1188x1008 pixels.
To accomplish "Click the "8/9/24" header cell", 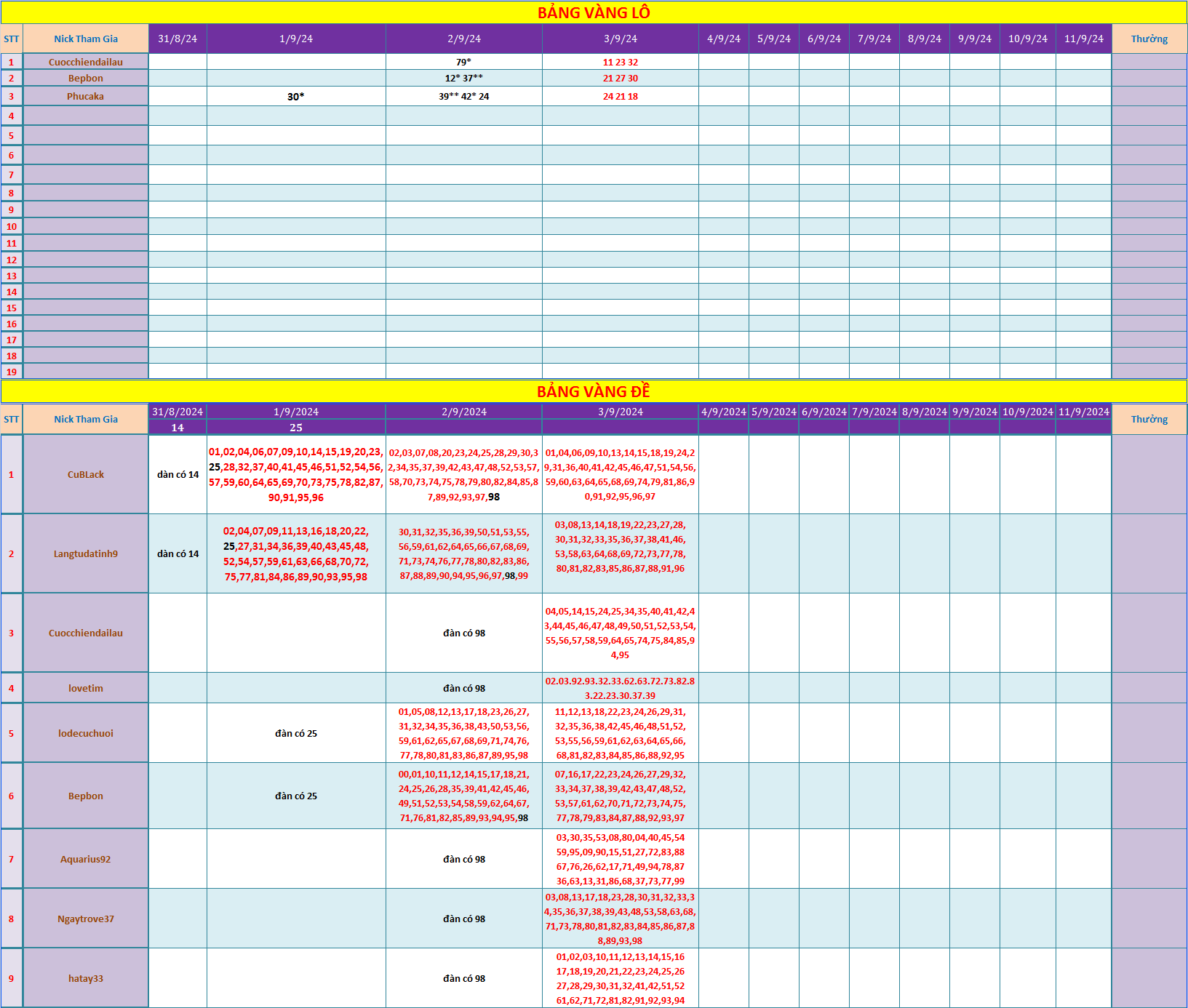I will [925, 39].
